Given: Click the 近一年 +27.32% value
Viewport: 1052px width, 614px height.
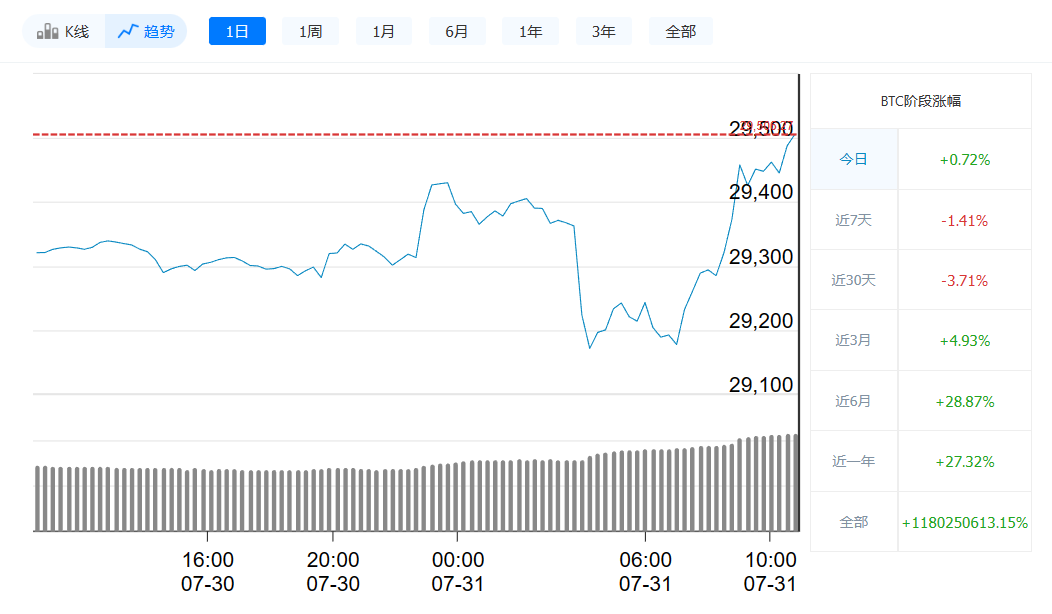Looking at the screenshot, I should [x=965, y=461].
